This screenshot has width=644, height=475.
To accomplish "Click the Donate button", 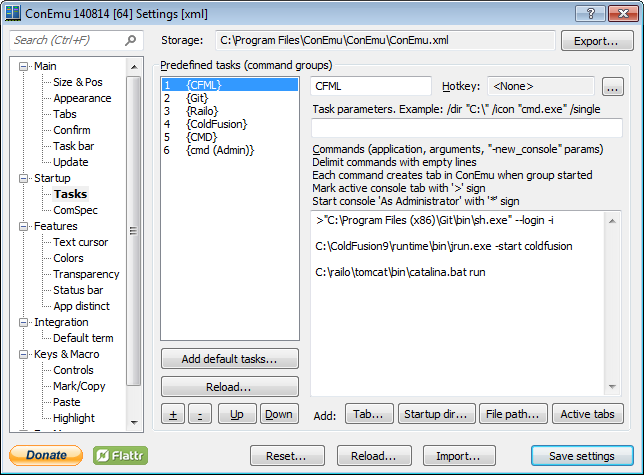I will [x=46, y=456].
